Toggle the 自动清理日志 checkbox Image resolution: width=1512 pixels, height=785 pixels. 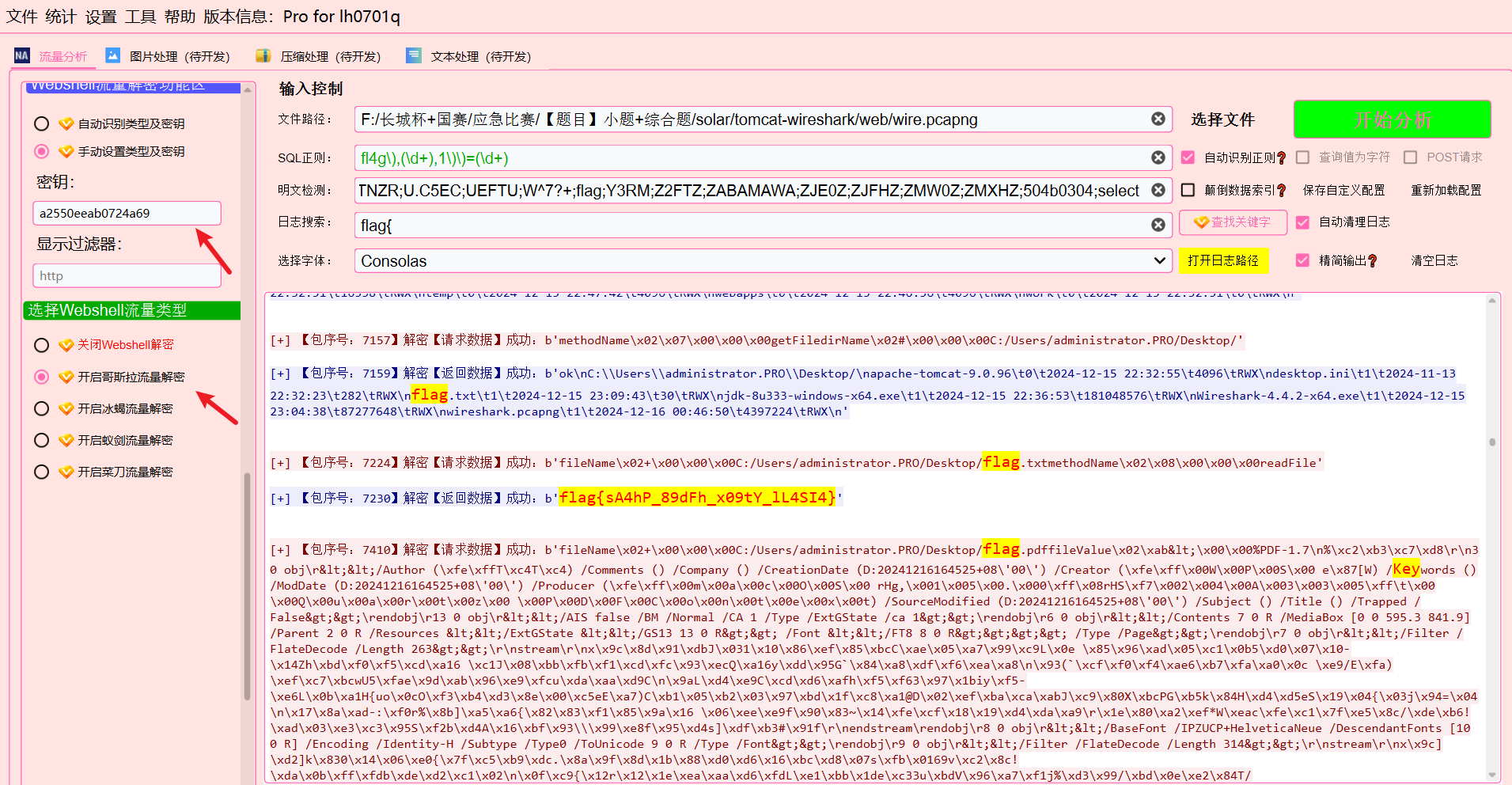click(1302, 222)
